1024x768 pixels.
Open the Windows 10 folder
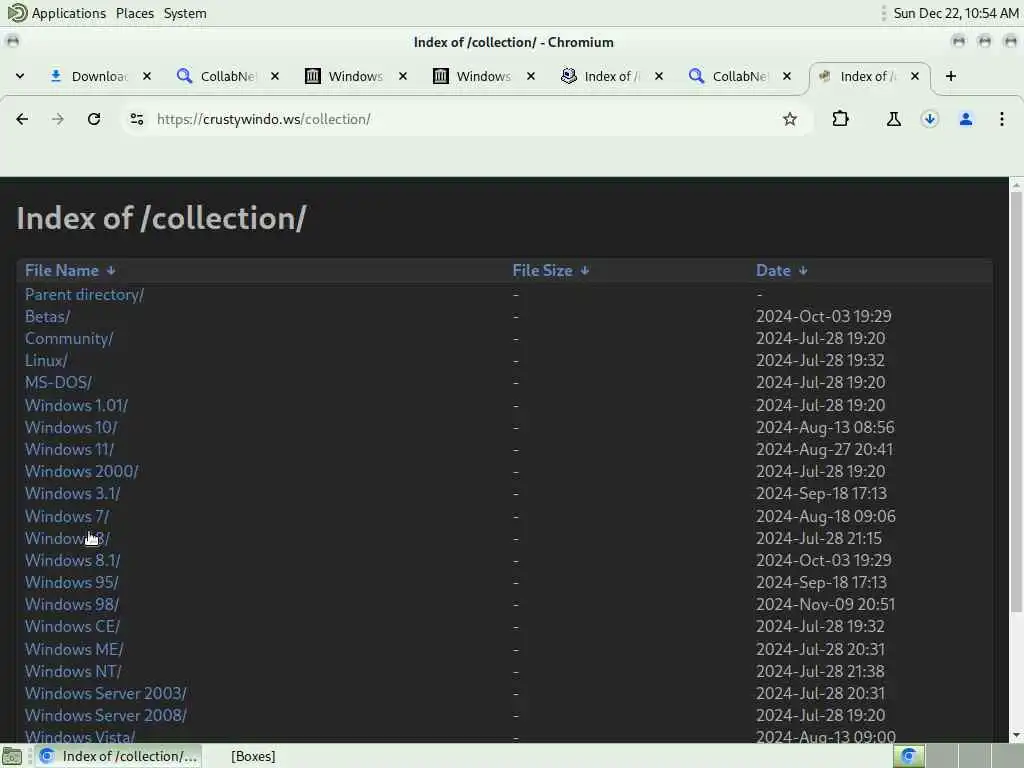(71, 427)
